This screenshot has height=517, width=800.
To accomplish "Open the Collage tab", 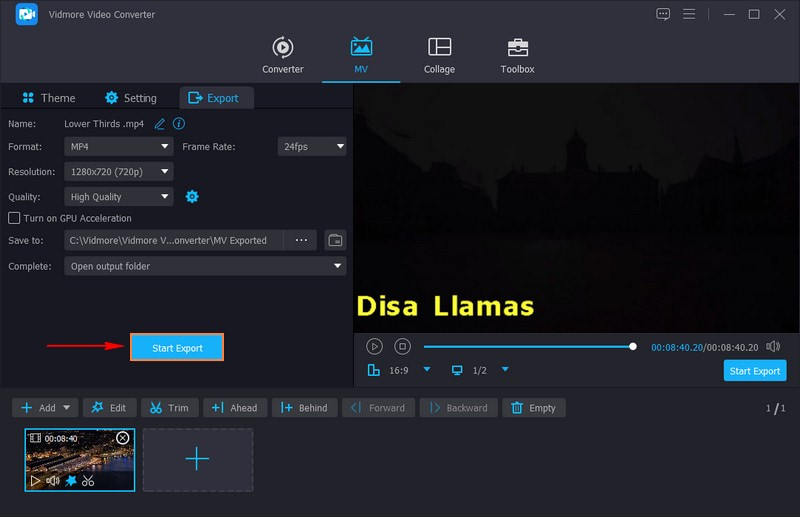I will (x=439, y=55).
